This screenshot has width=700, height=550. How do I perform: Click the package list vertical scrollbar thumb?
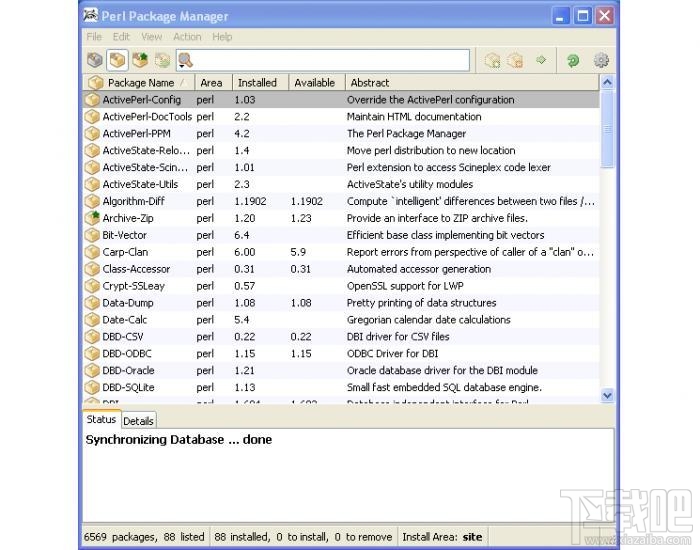pos(607,129)
